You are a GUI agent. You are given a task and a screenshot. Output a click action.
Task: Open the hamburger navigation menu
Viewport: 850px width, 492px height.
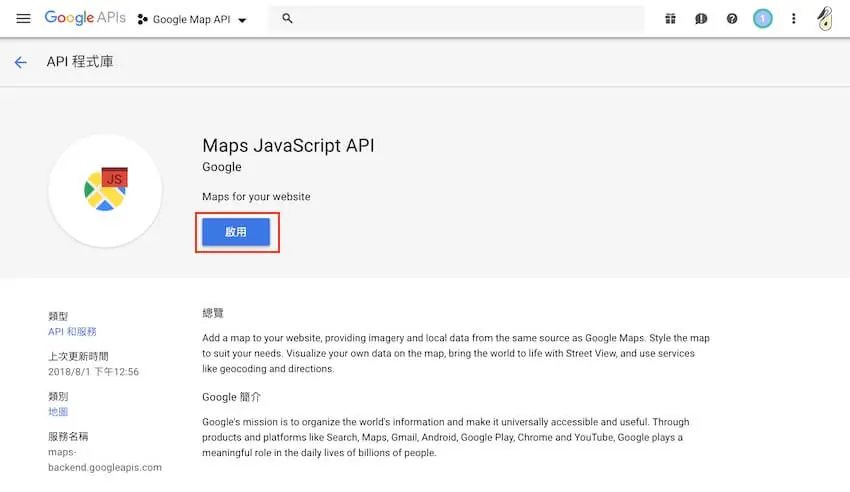23,18
